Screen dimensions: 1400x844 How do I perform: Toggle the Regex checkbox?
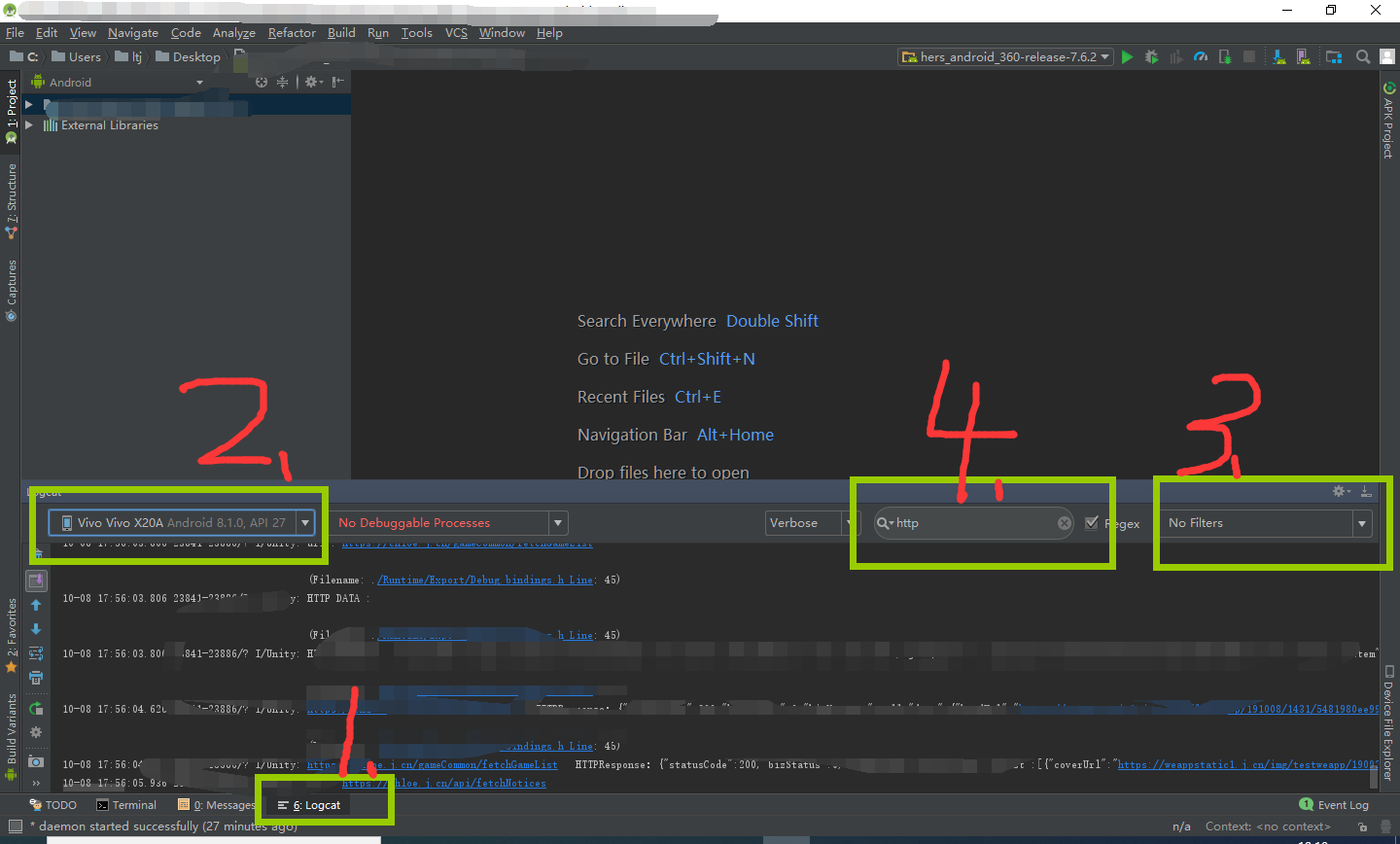pos(1092,523)
